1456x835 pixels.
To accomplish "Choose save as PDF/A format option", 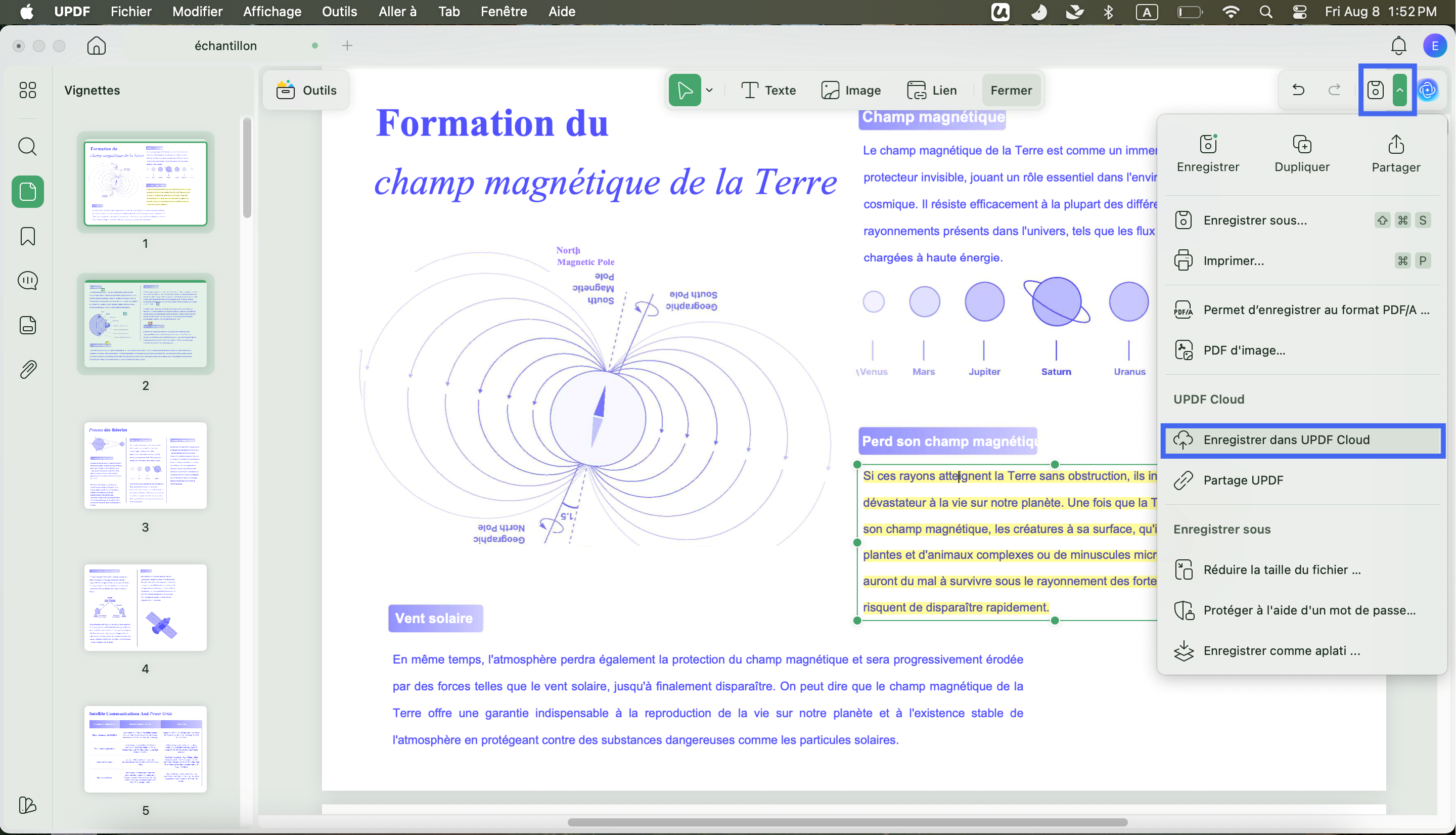I will point(1302,310).
